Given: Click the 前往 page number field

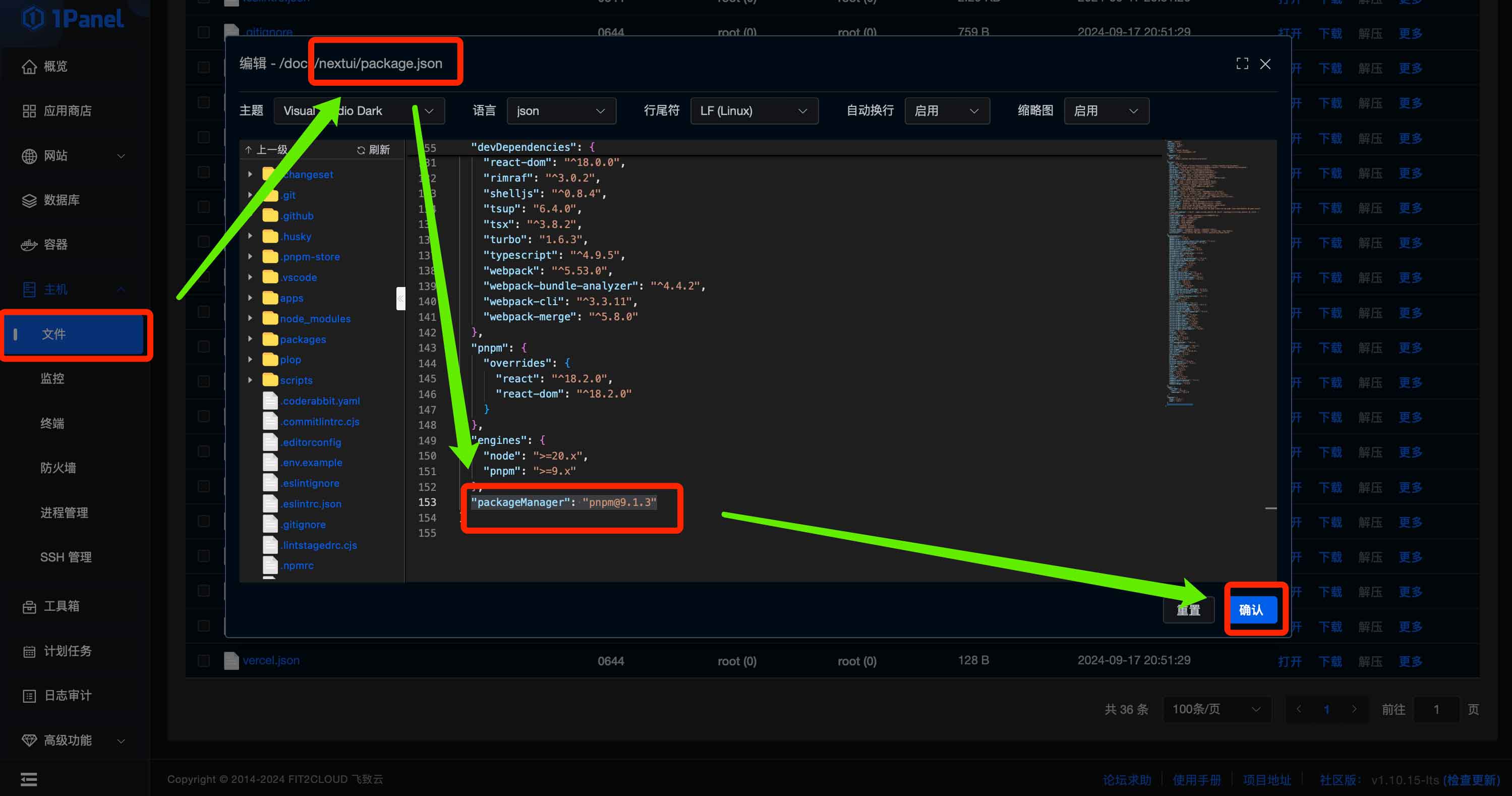Looking at the screenshot, I should (x=1436, y=709).
